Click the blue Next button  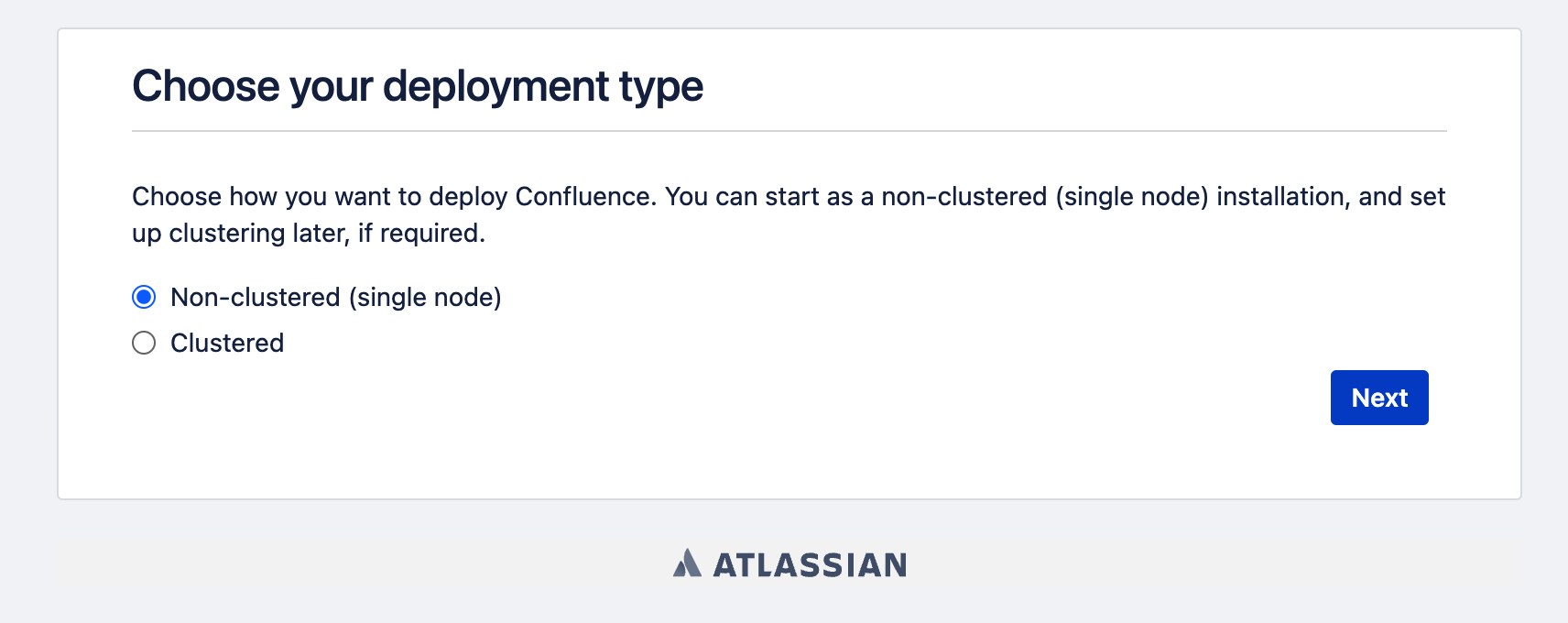click(1379, 398)
